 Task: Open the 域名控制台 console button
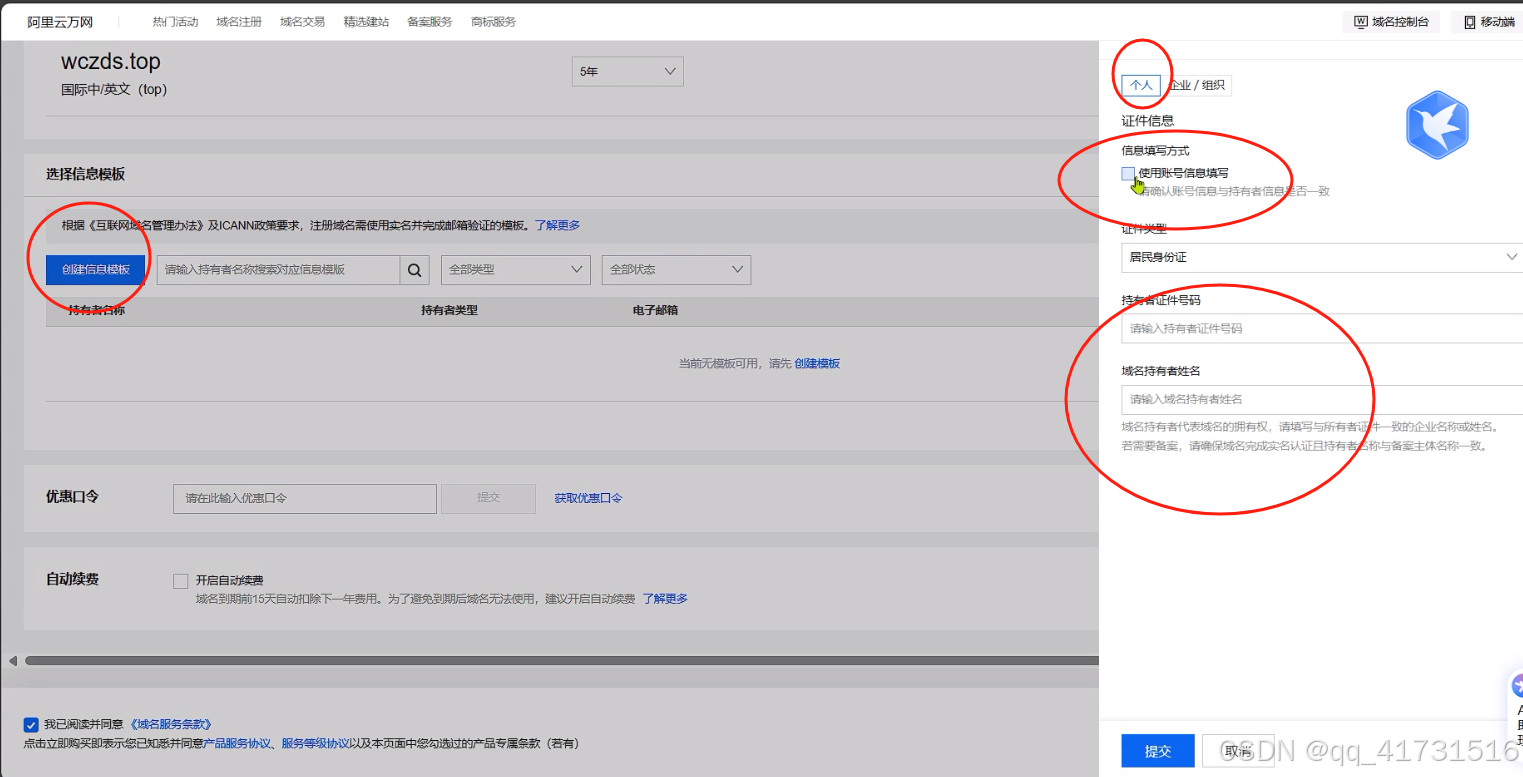(x=1391, y=21)
